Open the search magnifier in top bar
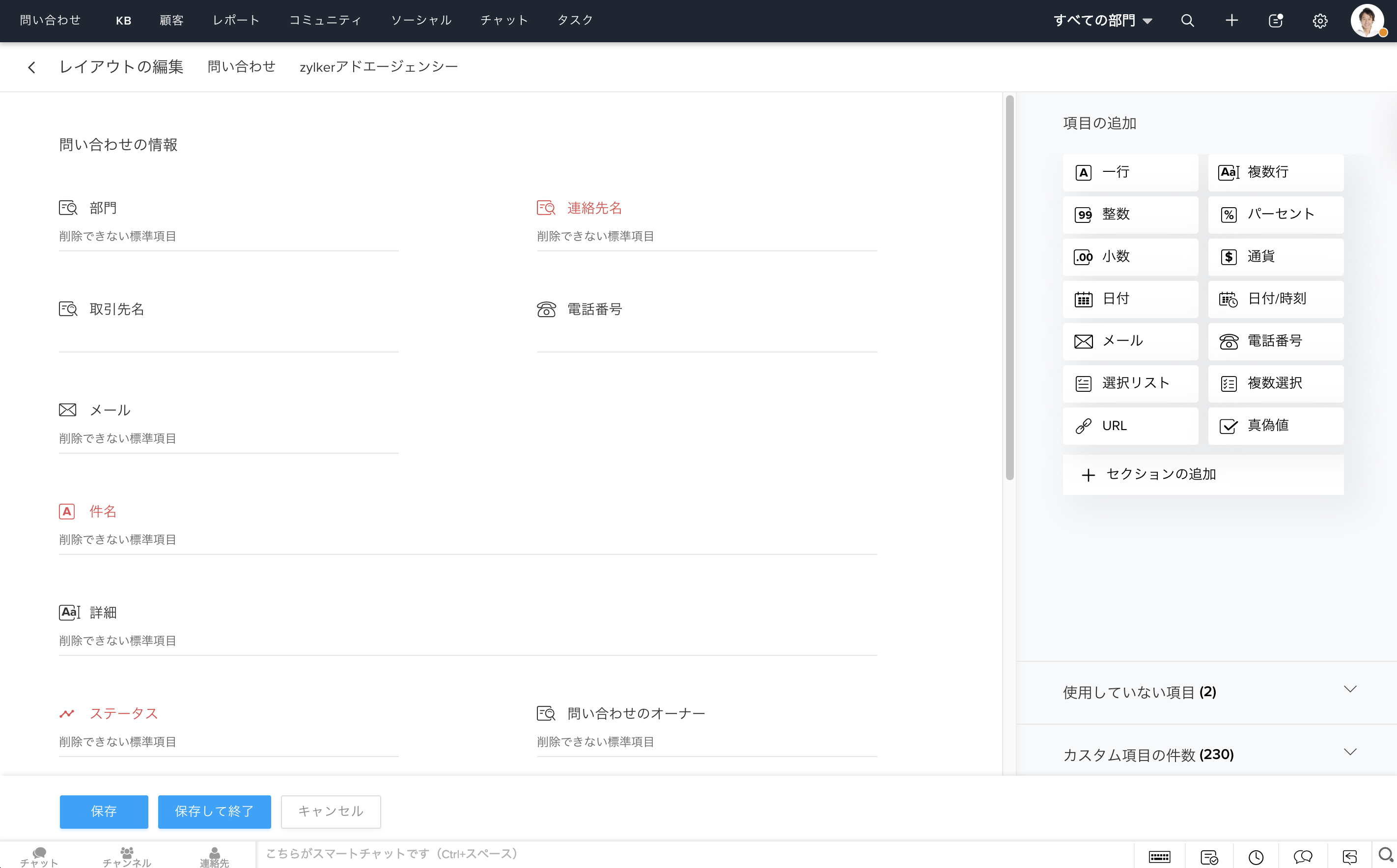Screen dimensions: 1397x868 click(1187, 21)
